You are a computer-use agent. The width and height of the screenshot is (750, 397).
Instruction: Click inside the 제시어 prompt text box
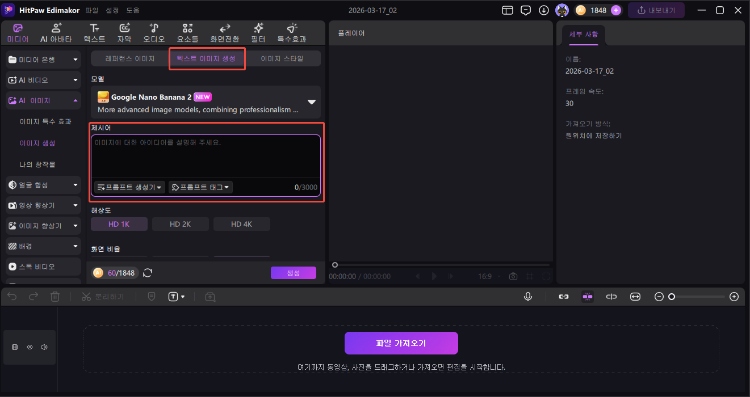click(206, 158)
